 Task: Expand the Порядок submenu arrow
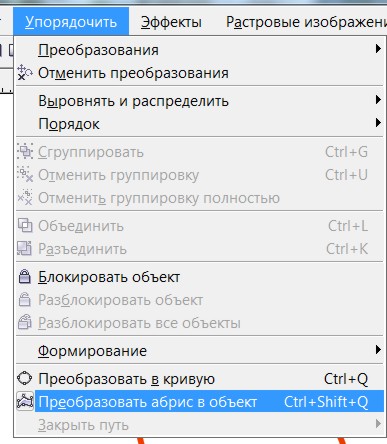pyautogui.click(x=378, y=123)
